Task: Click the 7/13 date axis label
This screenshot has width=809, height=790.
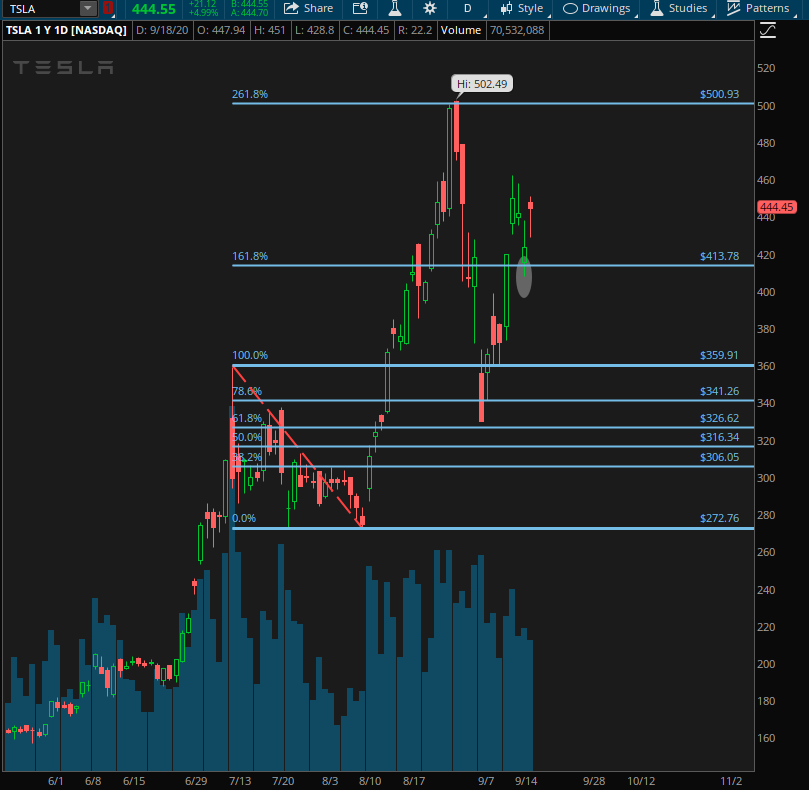Action: pyautogui.click(x=240, y=781)
